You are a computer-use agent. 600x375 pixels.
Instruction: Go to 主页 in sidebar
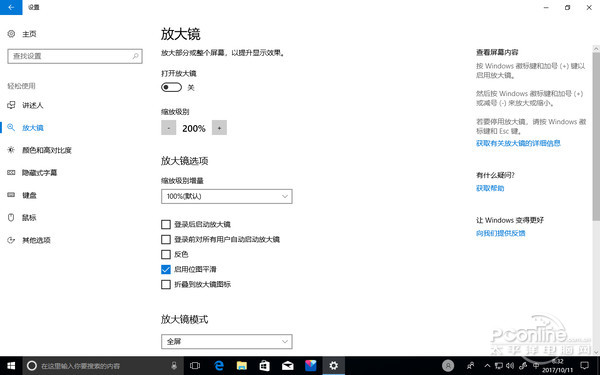pos(29,34)
